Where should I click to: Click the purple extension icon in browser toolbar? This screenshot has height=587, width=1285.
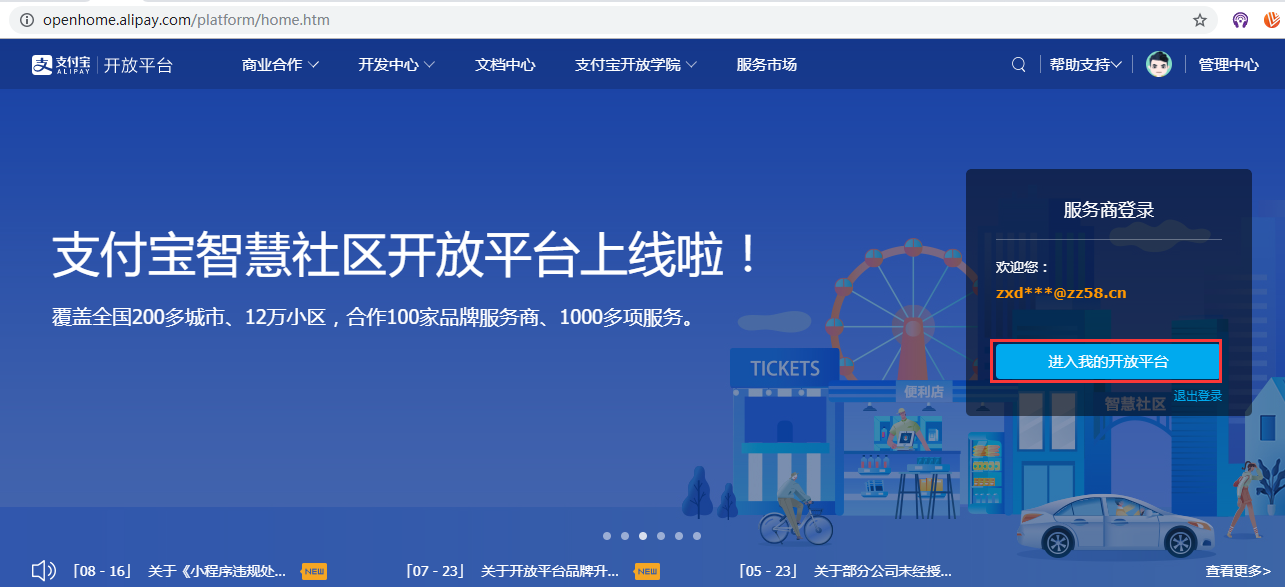[1239, 19]
